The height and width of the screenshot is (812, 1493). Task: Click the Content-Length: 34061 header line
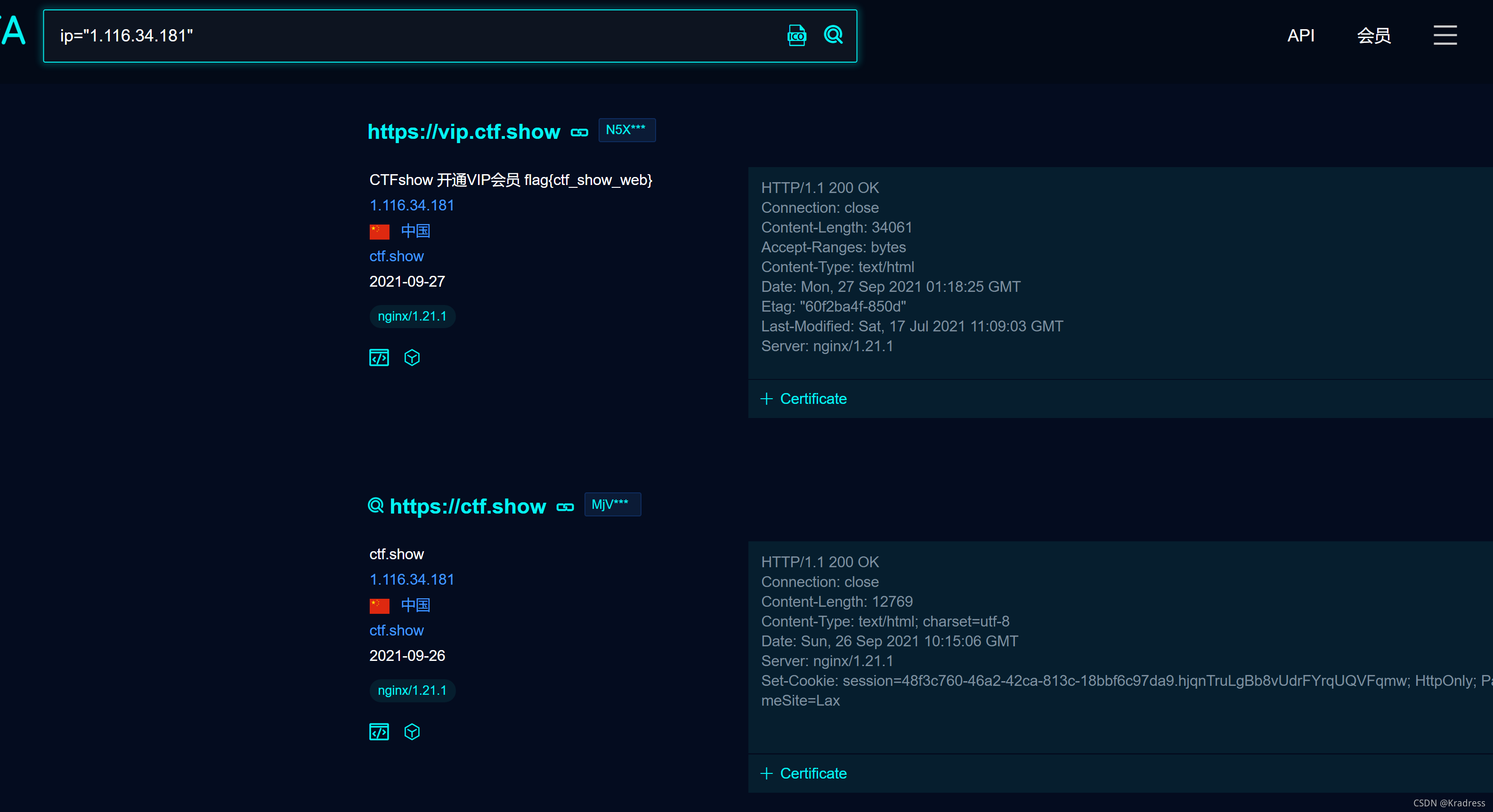point(836,227)
